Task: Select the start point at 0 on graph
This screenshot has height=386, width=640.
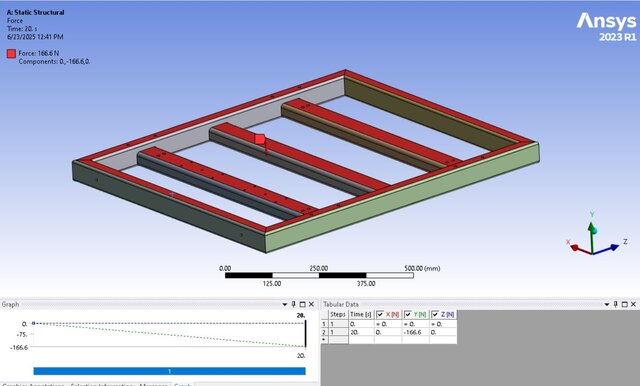Action: point(33,323)
